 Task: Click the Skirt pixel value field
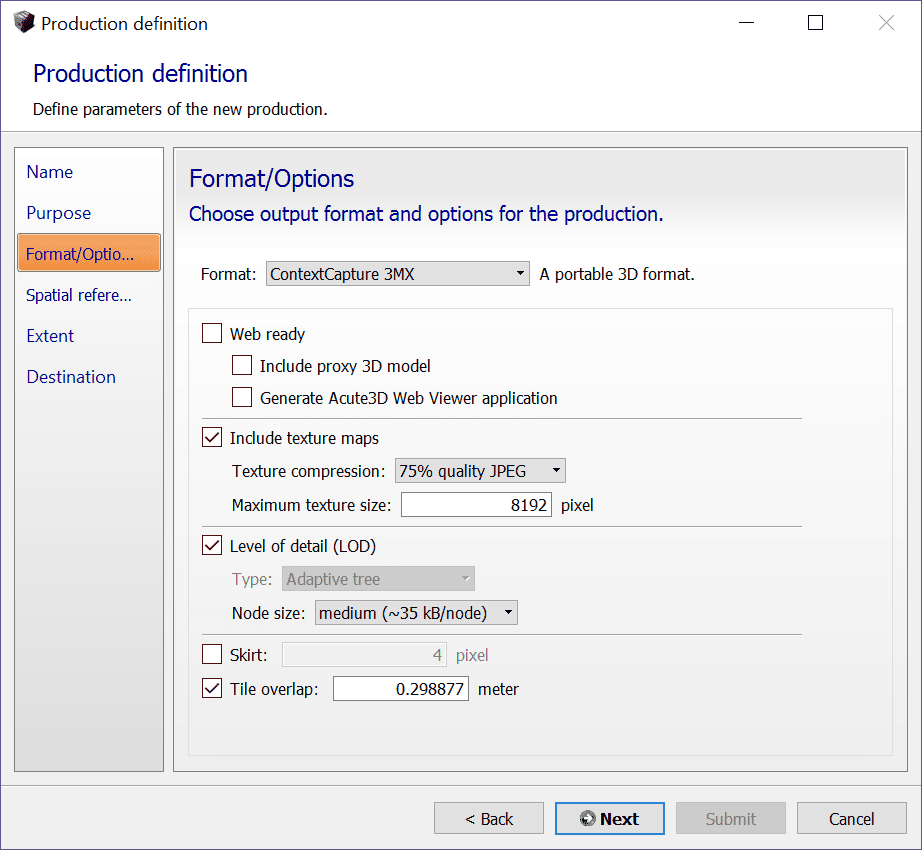tap(365, 655)
